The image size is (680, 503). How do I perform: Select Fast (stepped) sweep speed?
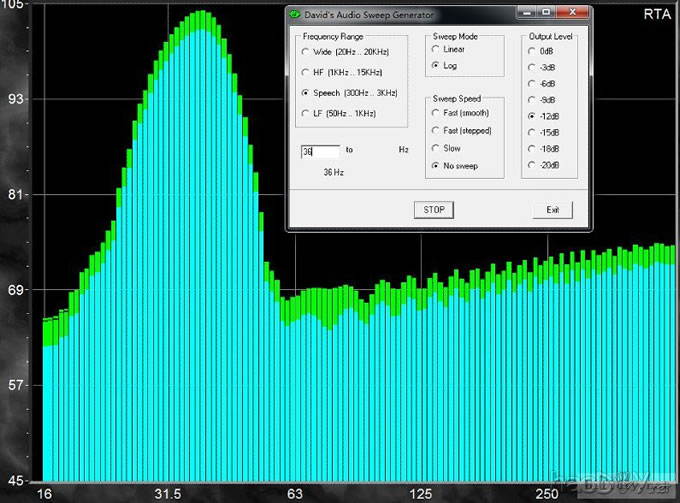pos(435,131)
